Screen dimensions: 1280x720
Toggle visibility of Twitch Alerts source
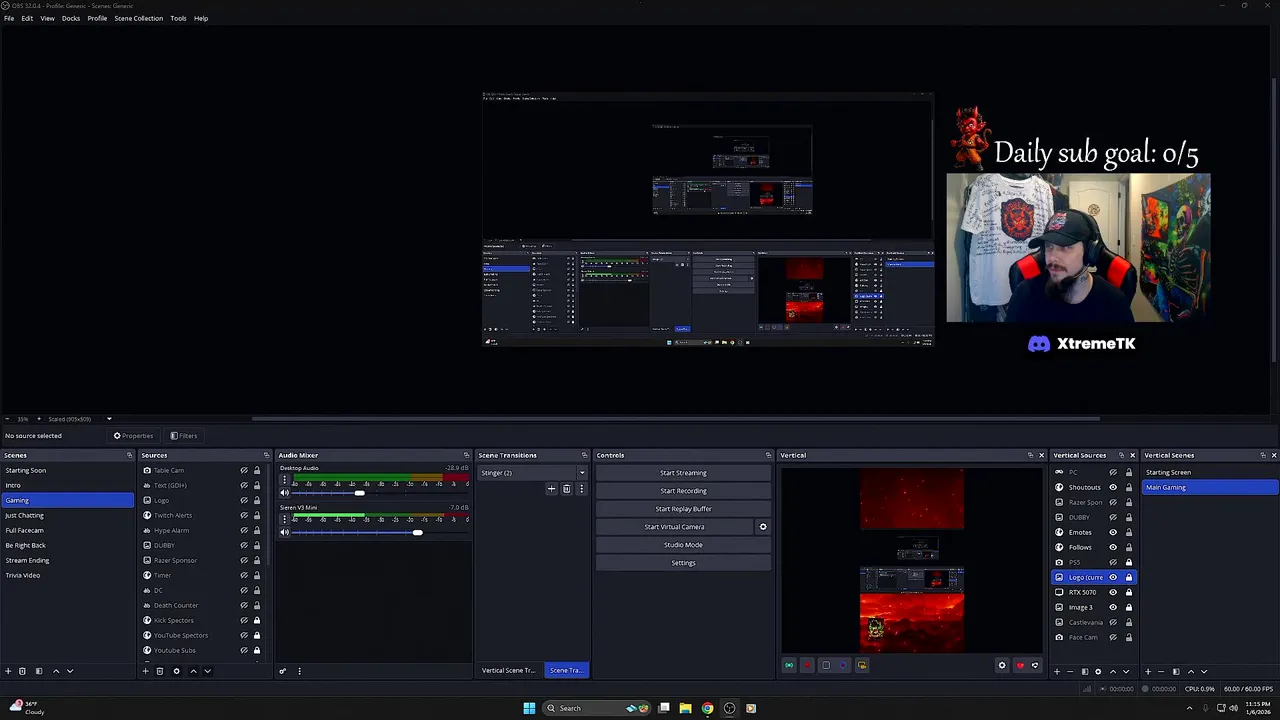(x=243, y=515)
